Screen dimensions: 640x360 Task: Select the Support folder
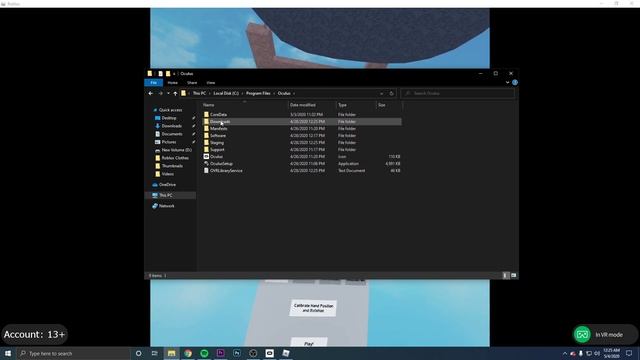tap(217, 149)
